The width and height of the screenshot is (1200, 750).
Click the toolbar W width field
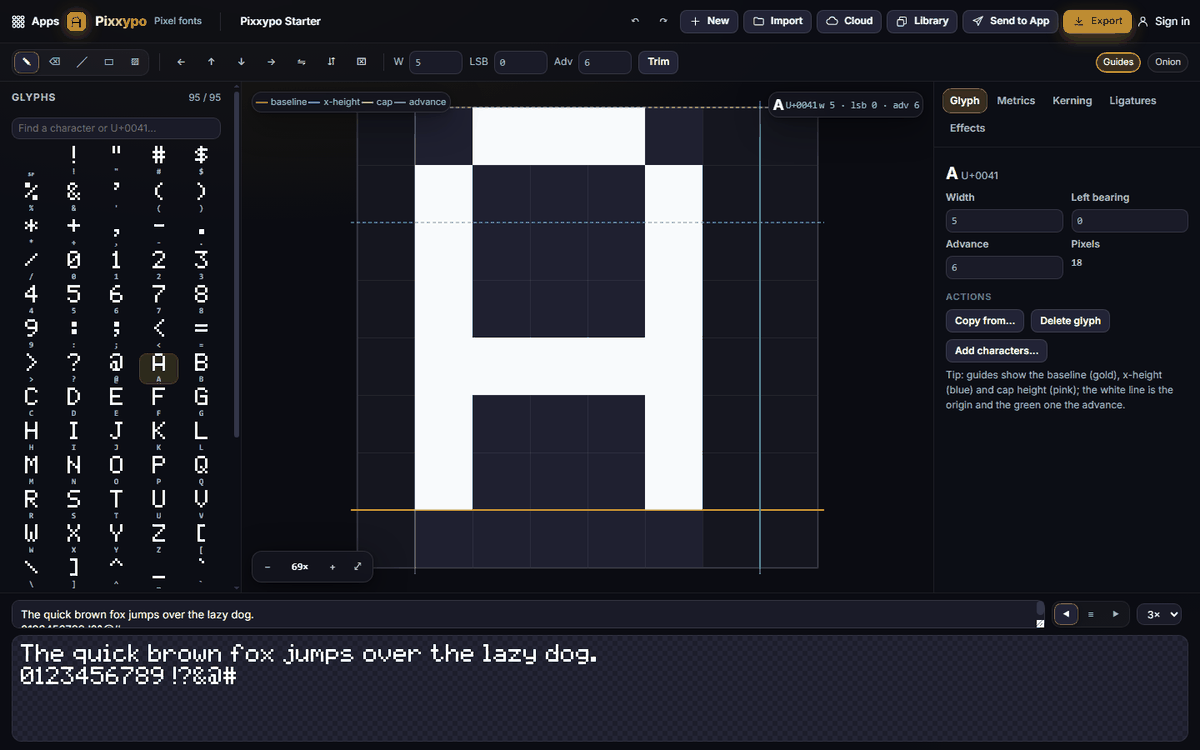pos(436,62)
